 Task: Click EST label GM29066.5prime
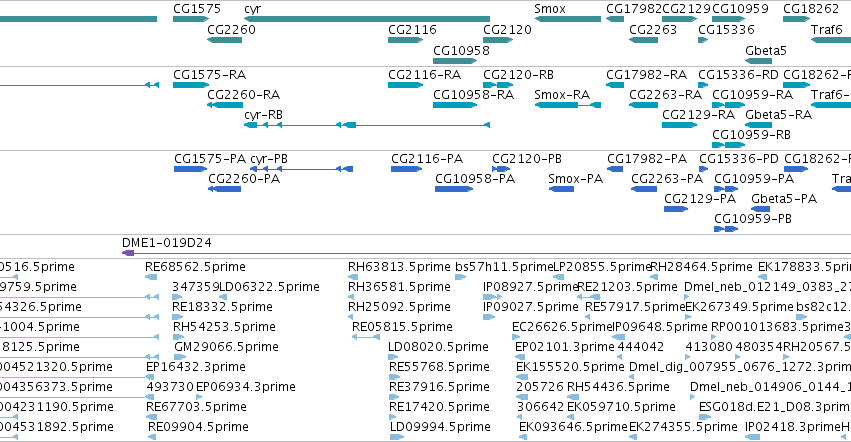pos(226,346)
